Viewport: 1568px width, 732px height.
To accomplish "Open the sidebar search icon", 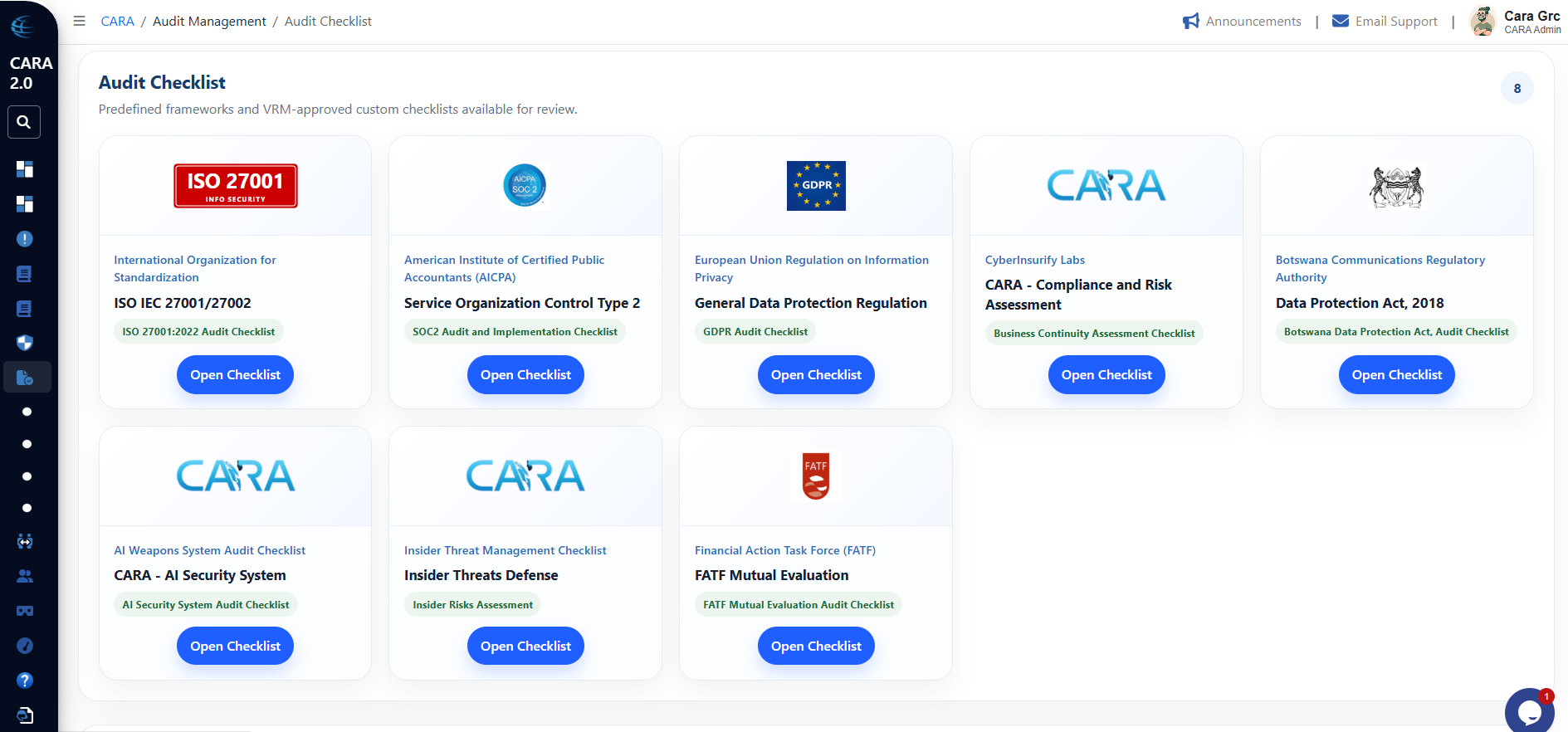I will click(x=24, y=122).
